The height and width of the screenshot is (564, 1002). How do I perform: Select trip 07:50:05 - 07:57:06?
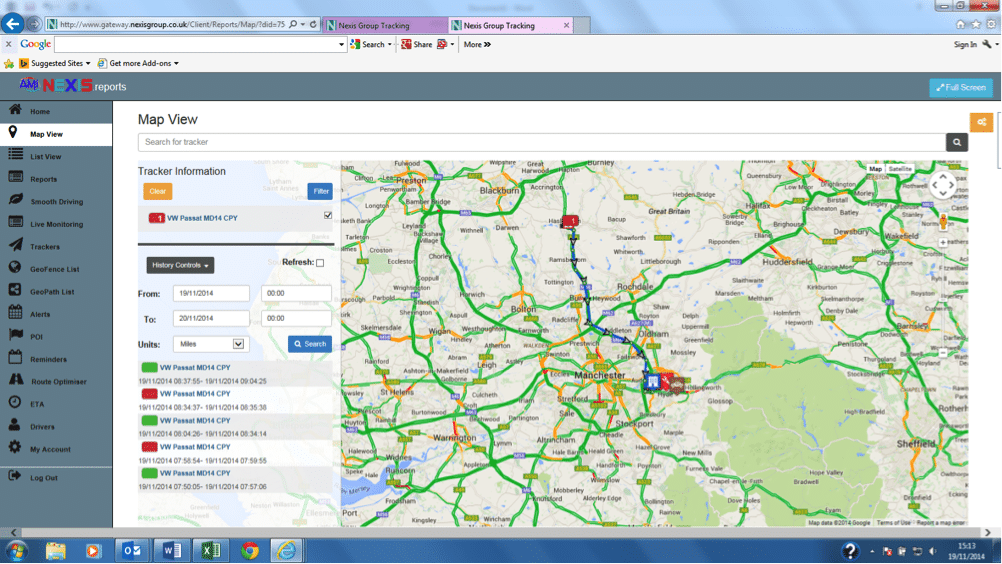(235, 480)
